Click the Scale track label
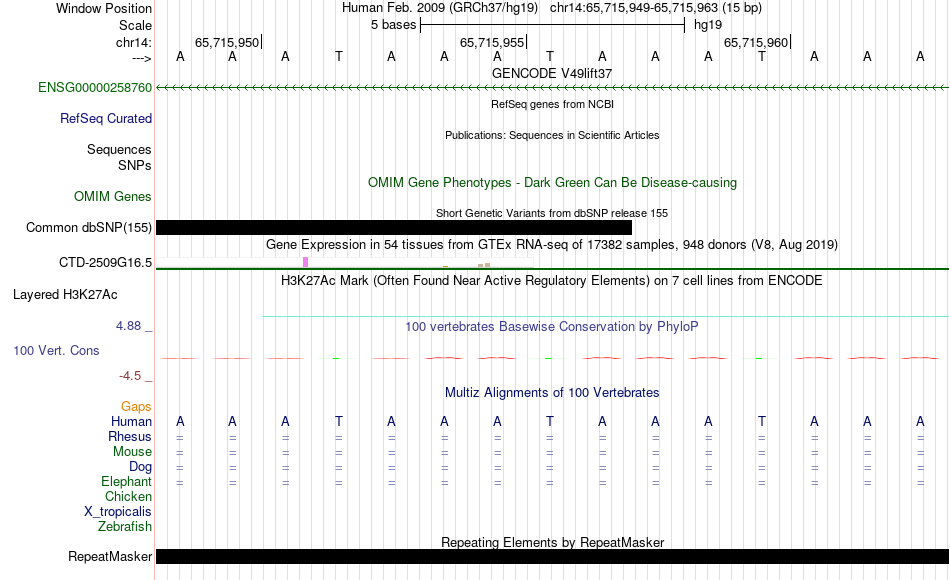The image size is (950, 580). coord(135,25)
